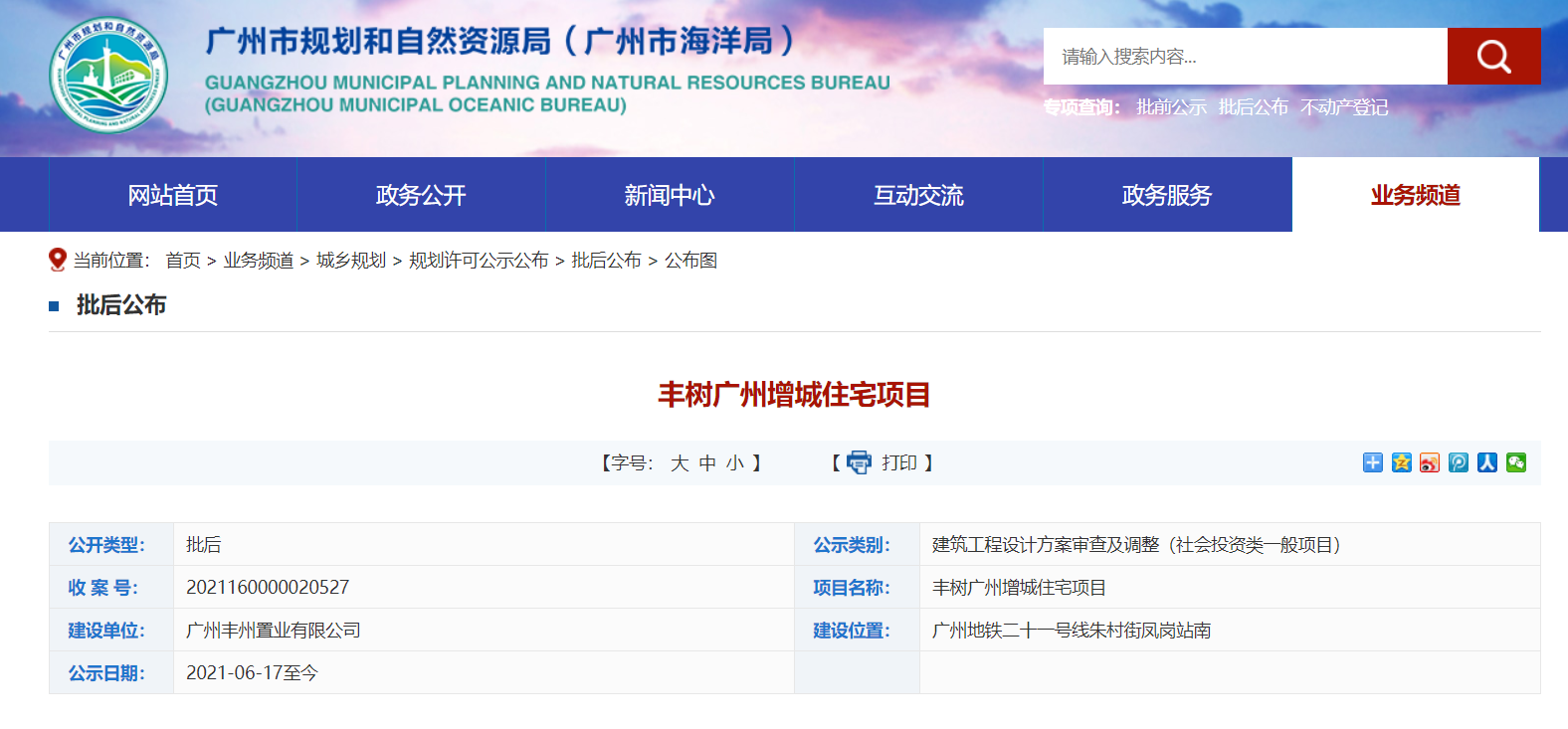Click the 建设单位 row label
This screenshot has width=1568, height=729.
pos(106,631)
